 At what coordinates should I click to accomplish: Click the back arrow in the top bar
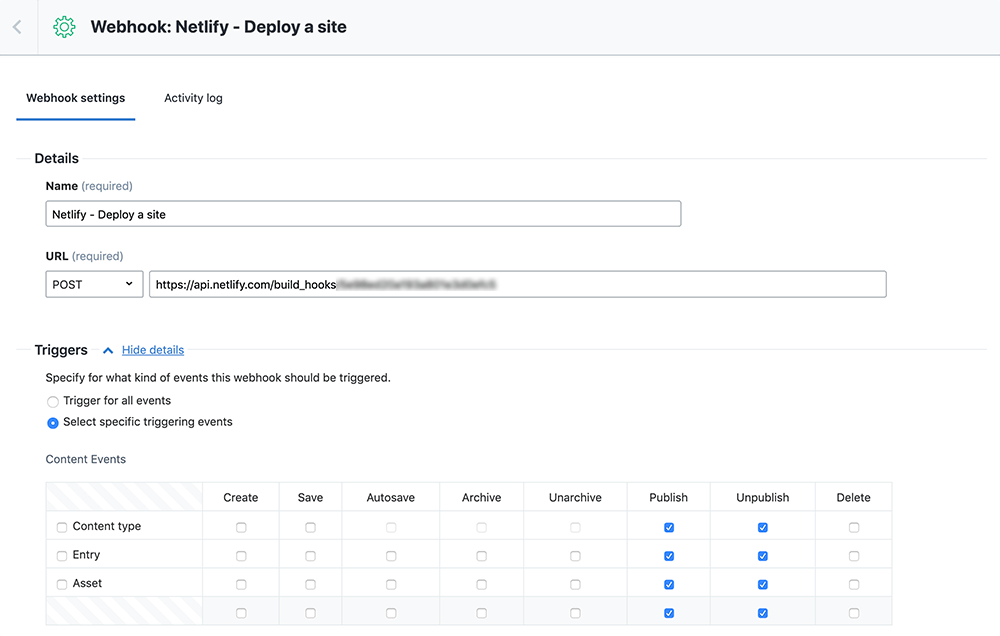[15, 27]
